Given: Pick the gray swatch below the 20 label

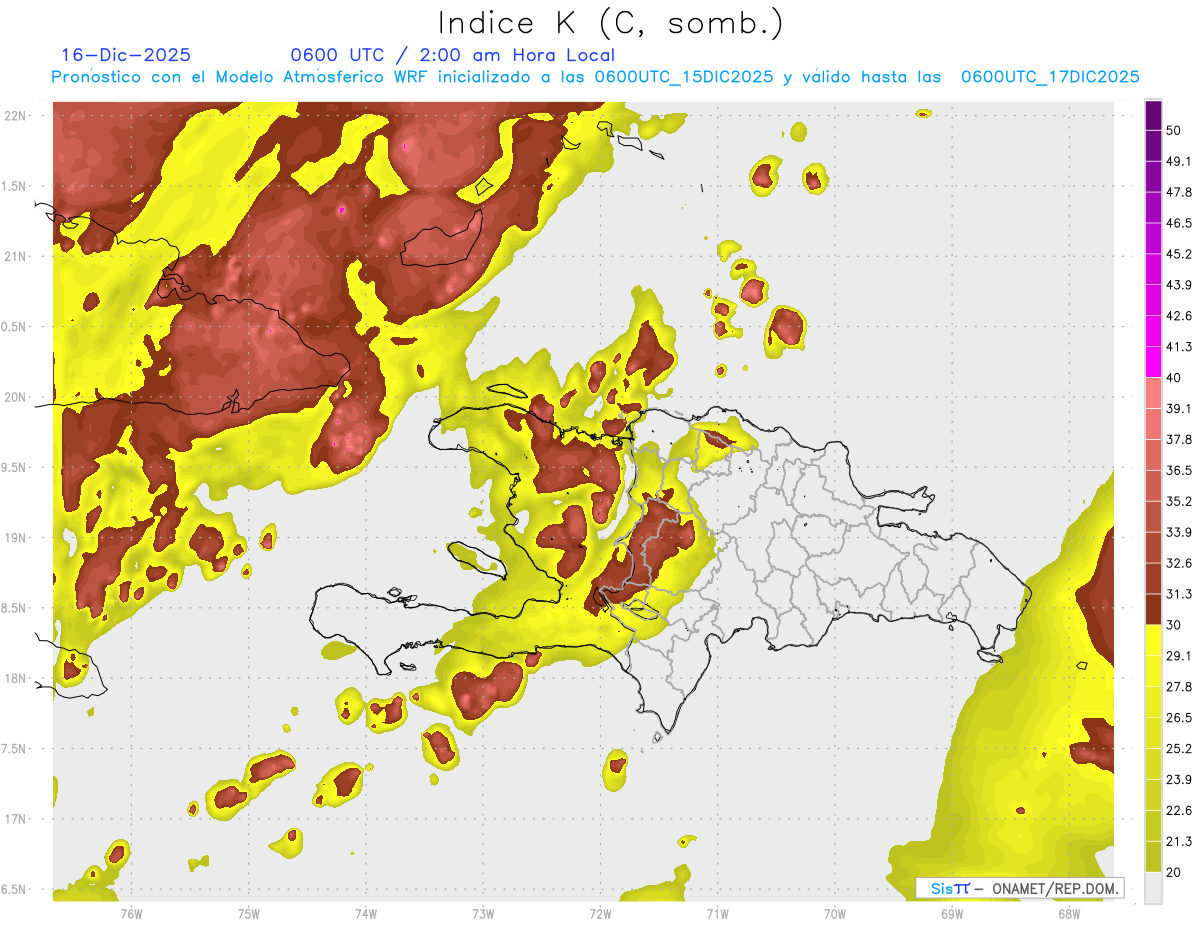Looking at the screenshot, I should point(1153,888).
